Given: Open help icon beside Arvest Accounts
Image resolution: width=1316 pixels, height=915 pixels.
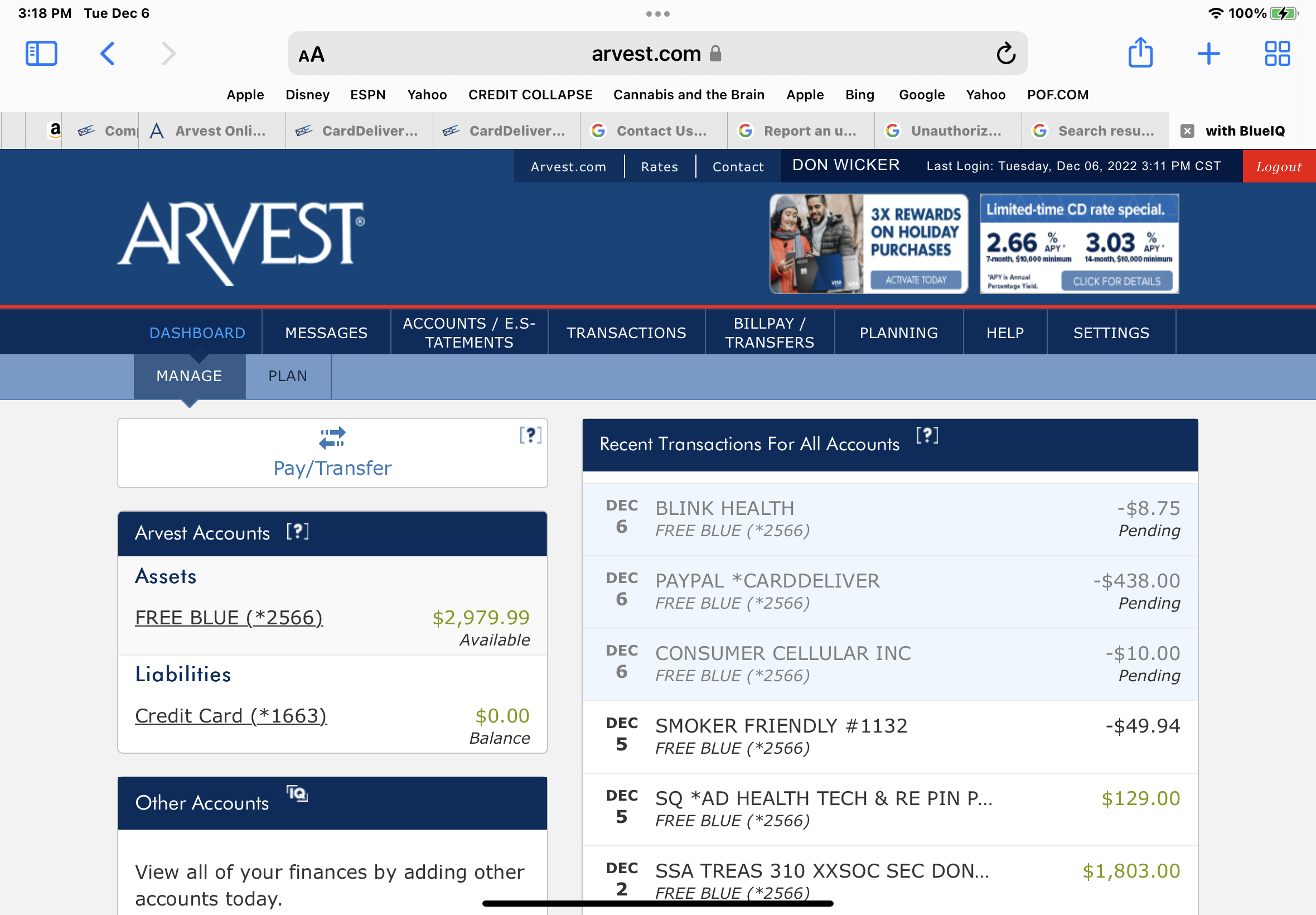Looking at the screenshot, I should point(297,532).
